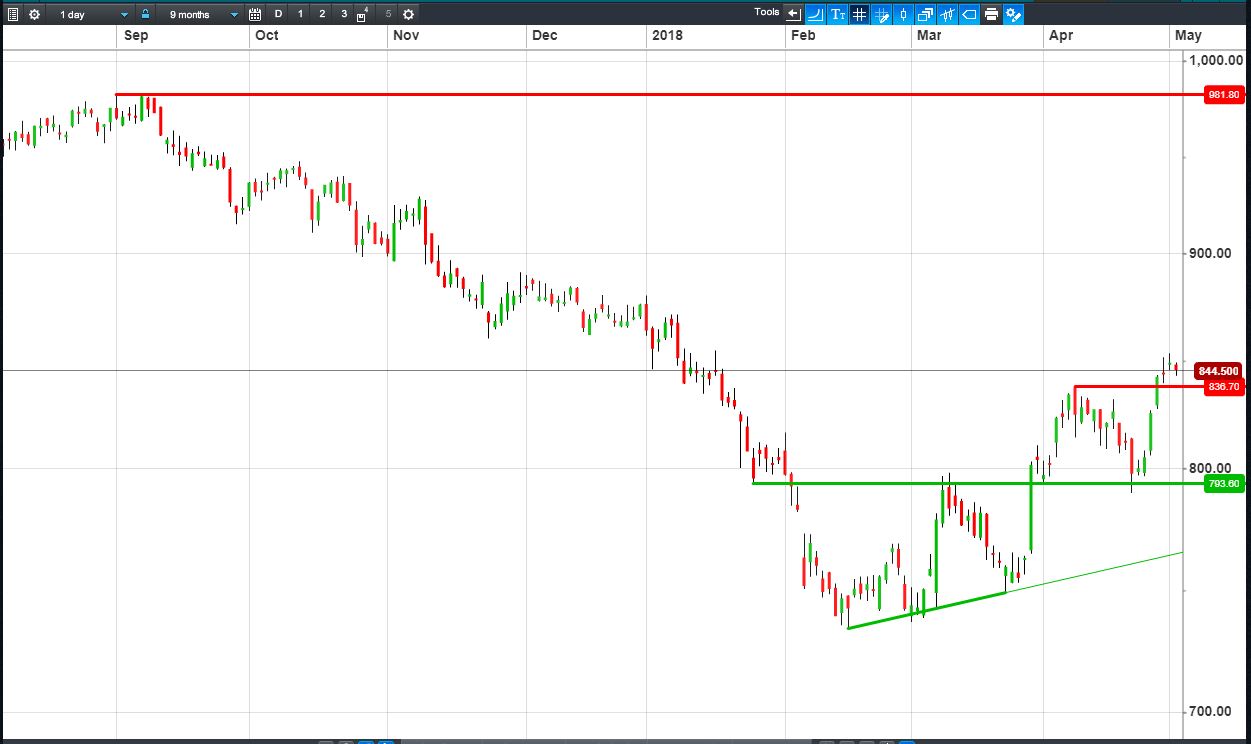1251x744 pixels.
Task: Select the red horizontal line at 981.80
Action: (x=660, y=95)
